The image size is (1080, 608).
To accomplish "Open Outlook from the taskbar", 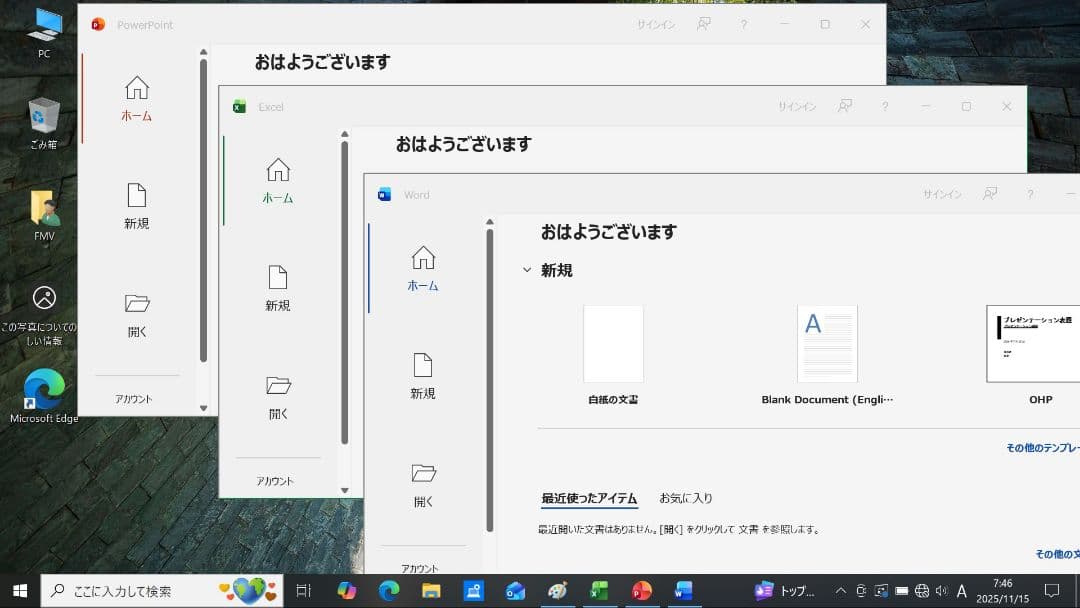I will [x=514, y=590].
